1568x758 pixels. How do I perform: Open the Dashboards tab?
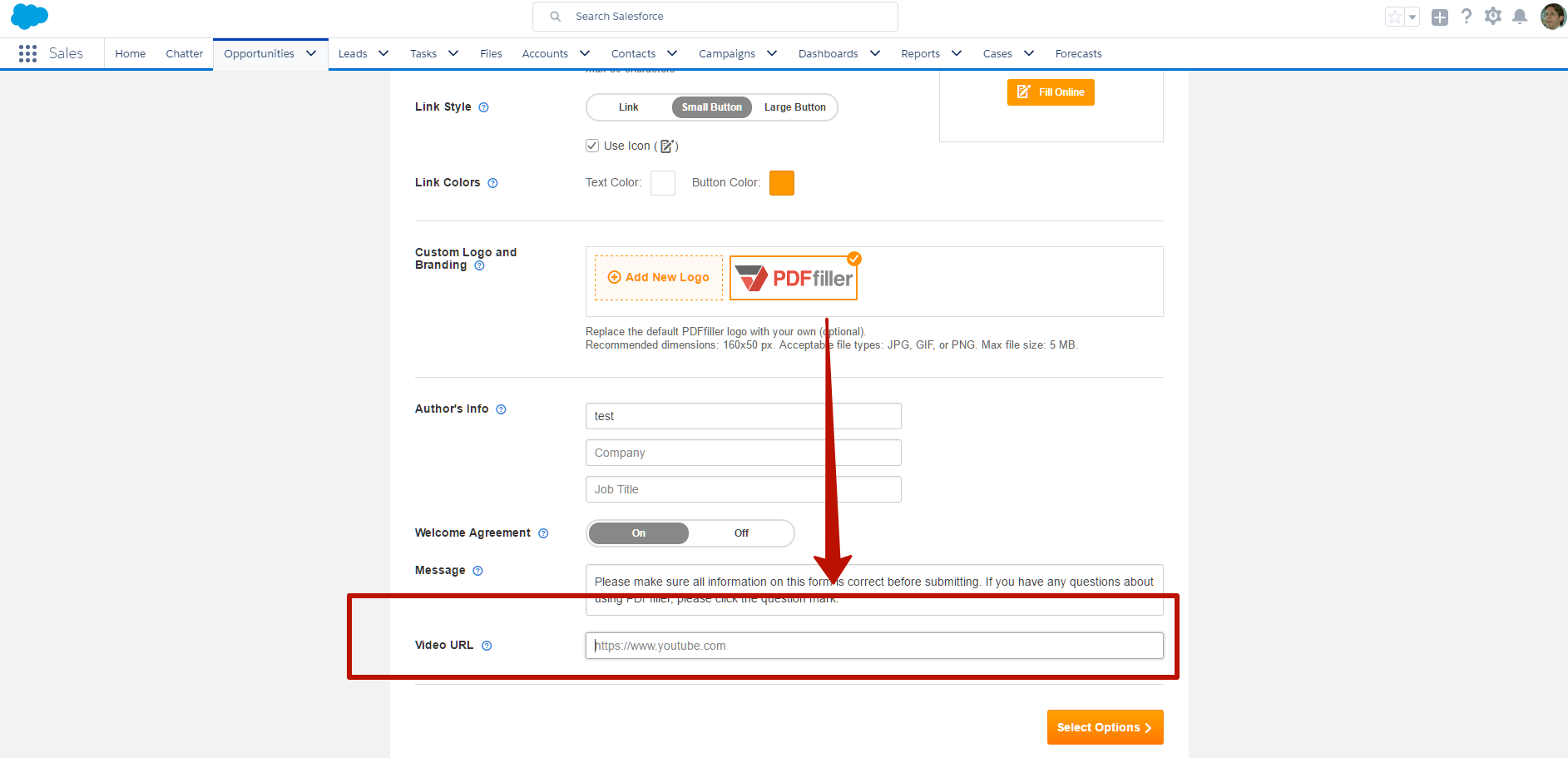(x=829, y=53)
